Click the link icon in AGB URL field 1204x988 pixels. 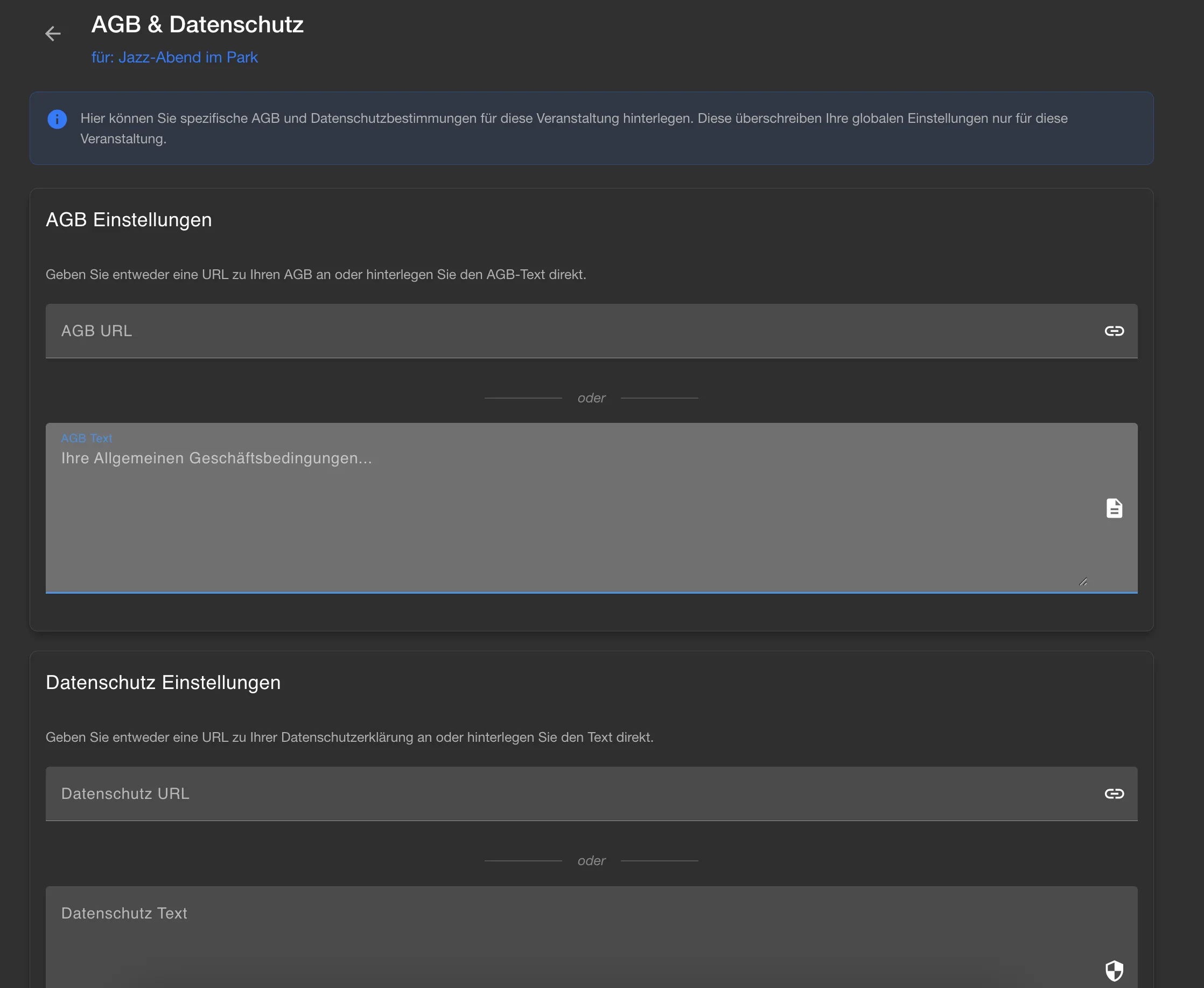1114,331
